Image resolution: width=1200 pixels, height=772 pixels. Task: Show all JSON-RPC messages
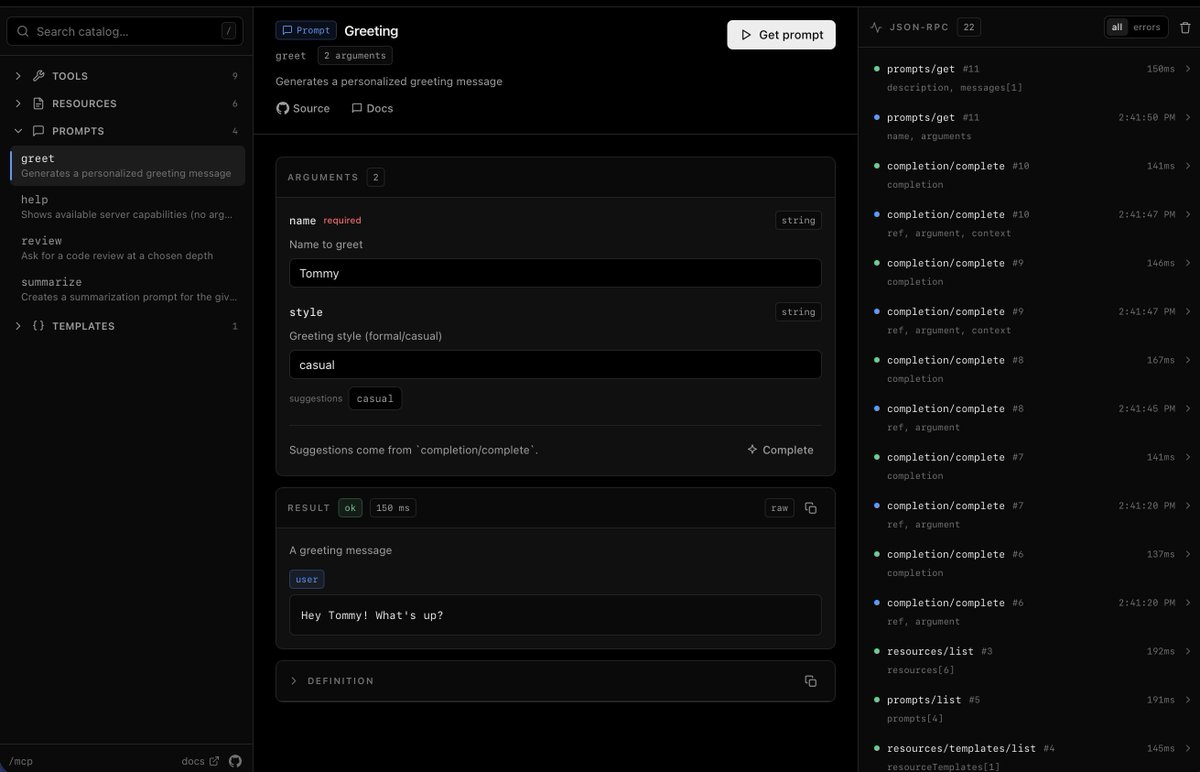coord(1117,27)
